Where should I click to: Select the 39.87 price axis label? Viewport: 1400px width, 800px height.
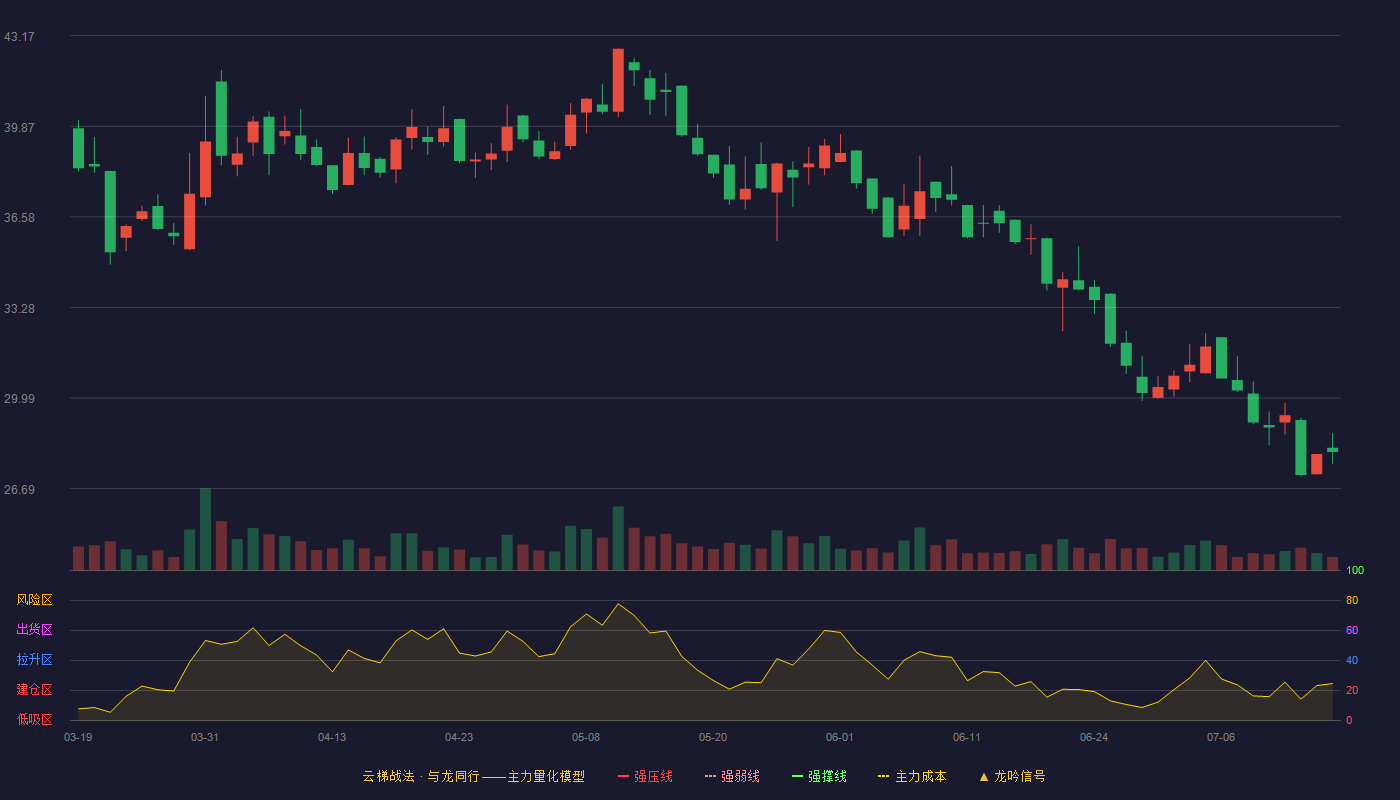(x=19, y=127)
